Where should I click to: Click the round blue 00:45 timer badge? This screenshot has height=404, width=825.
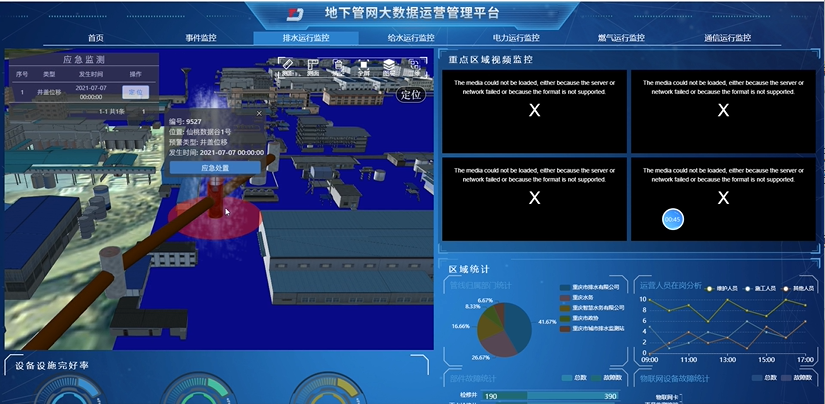click(x=673, y=219)
